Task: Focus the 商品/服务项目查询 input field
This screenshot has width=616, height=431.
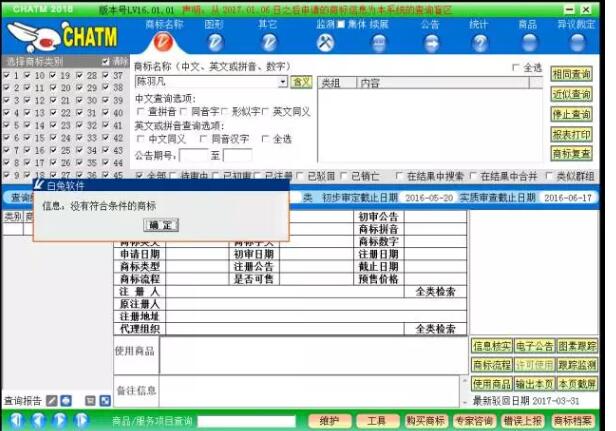Action: [246, 421]
